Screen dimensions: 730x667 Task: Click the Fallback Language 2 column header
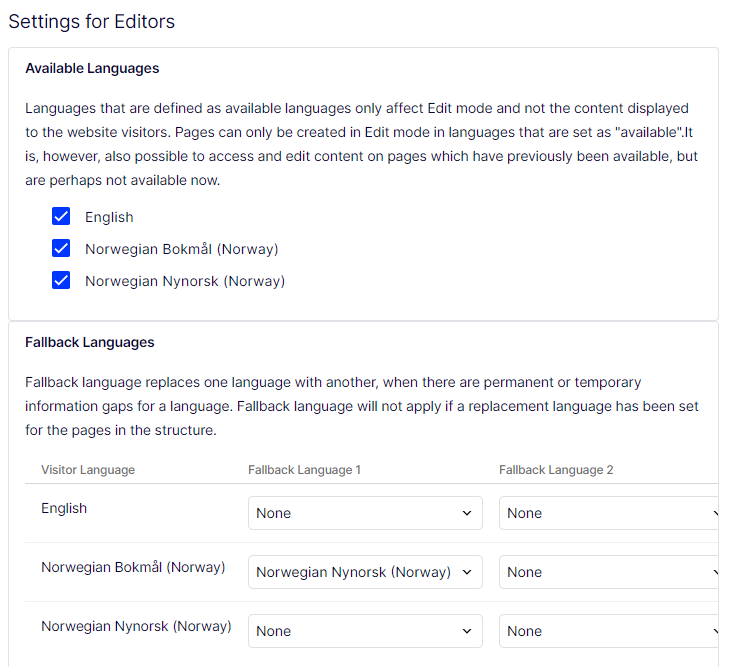point(556,470)
